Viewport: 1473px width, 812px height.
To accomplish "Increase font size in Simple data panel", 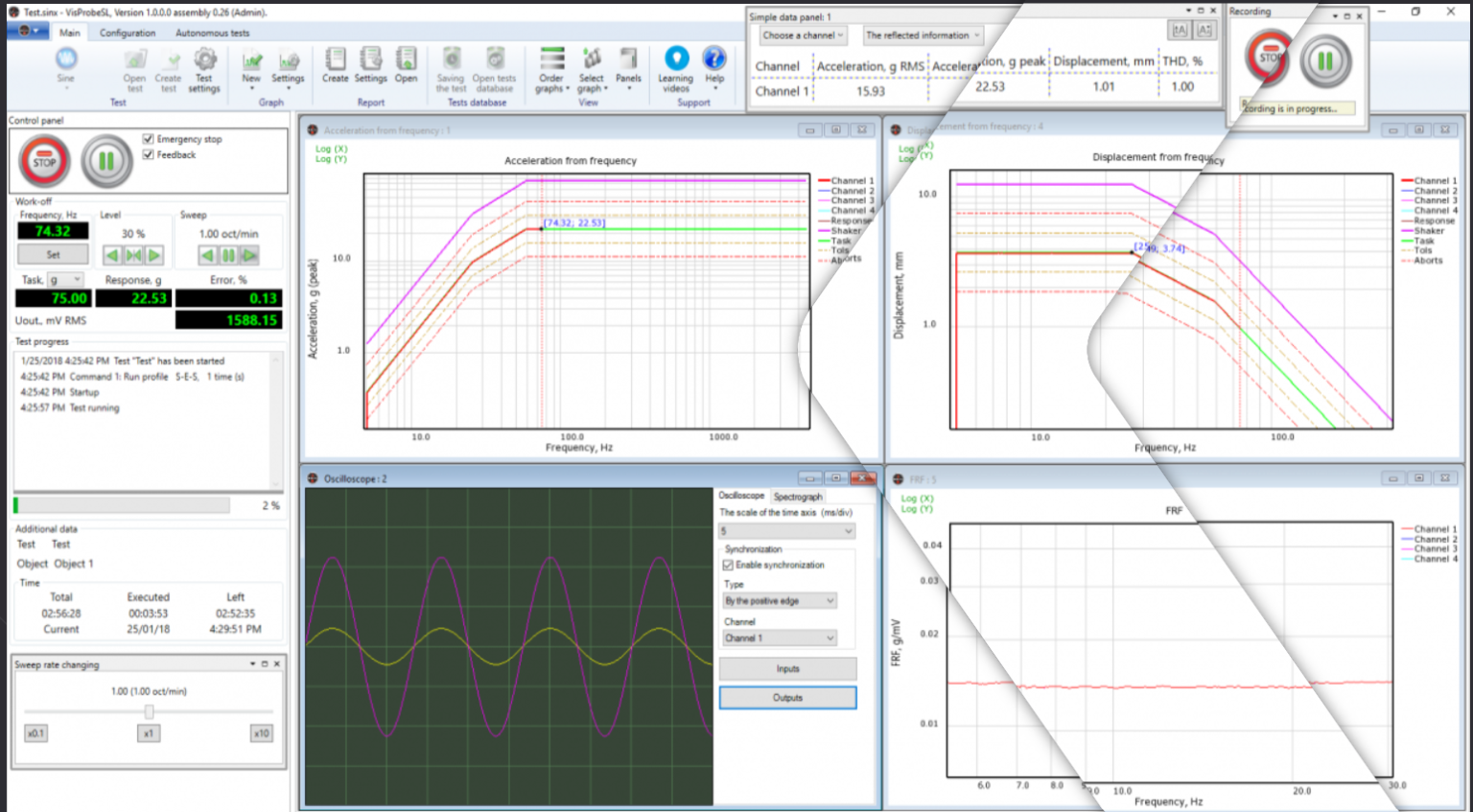I will click(1180, 31).
